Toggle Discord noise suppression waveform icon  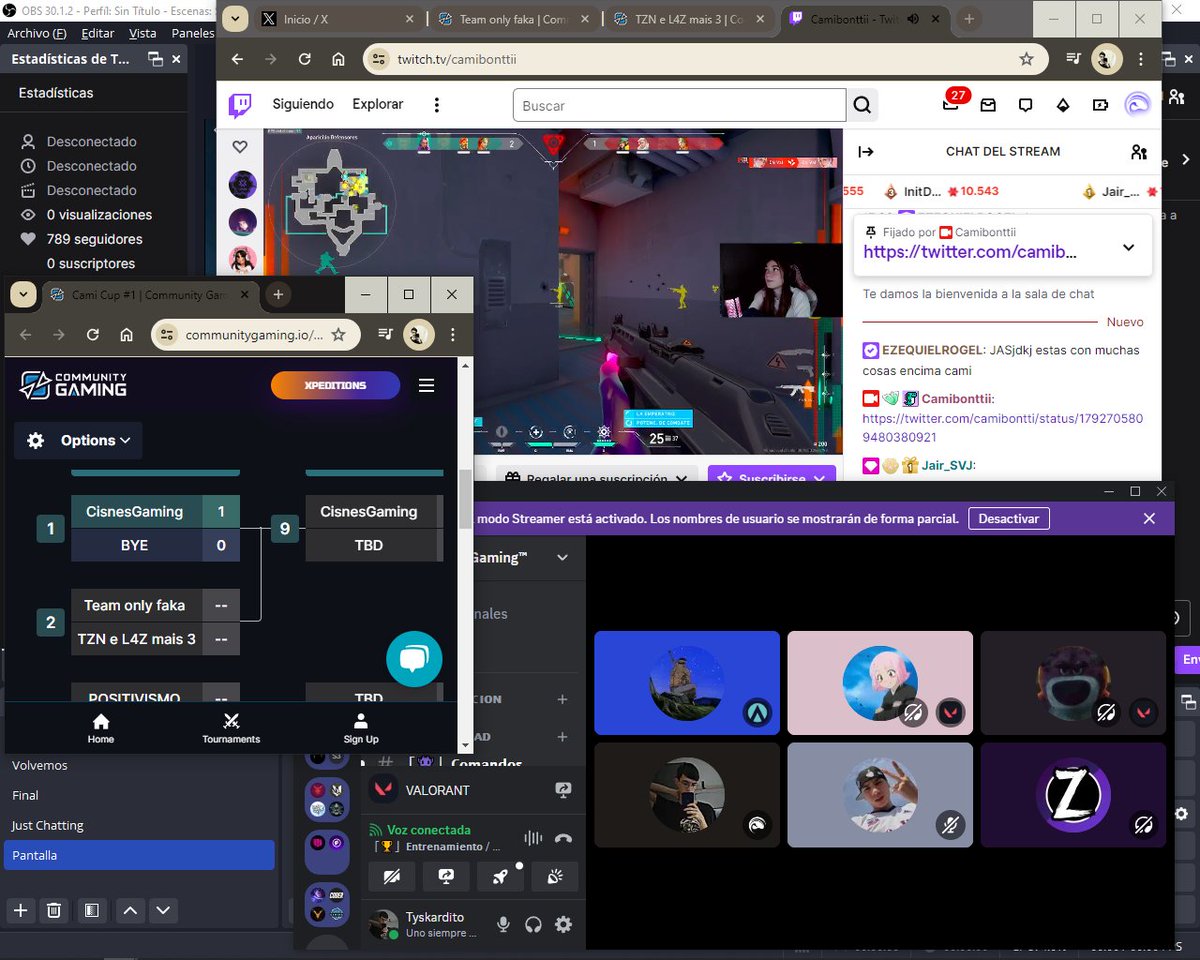tap(534, 838)
